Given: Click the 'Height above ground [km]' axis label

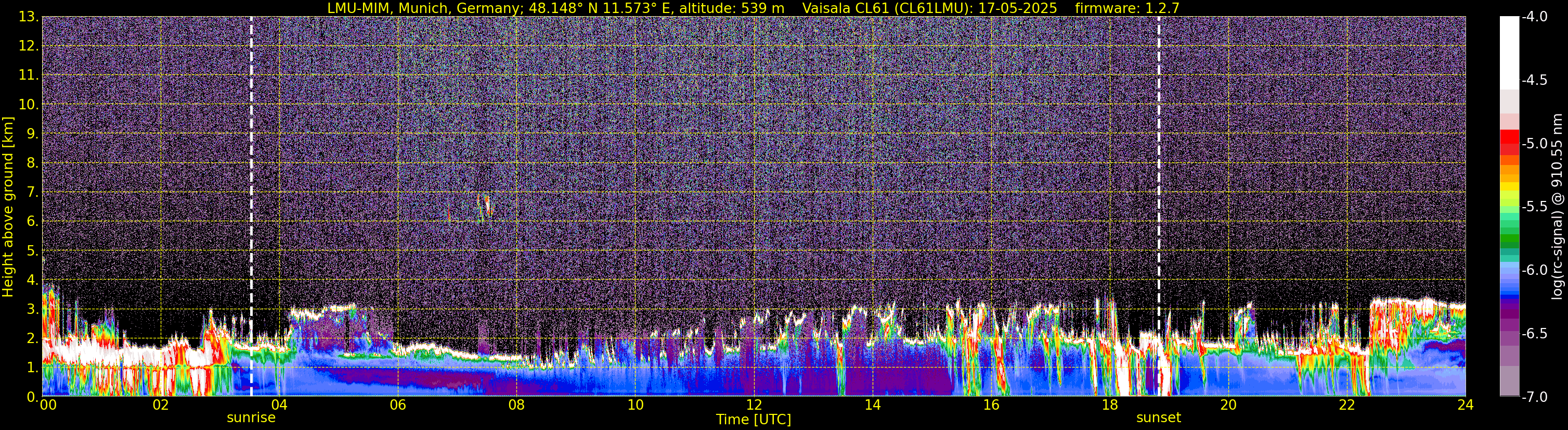Looking at the screenshot, I should tap(8, 207).
